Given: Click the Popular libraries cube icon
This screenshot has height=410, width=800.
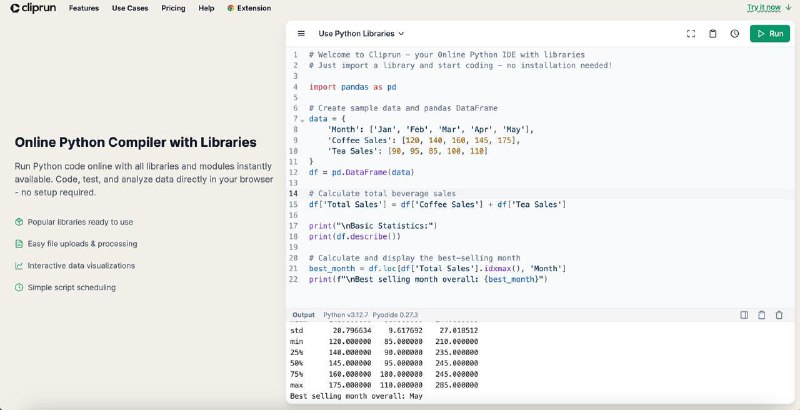Looking at the screenshot, I should pyautogui.click(x=19, y=222).
